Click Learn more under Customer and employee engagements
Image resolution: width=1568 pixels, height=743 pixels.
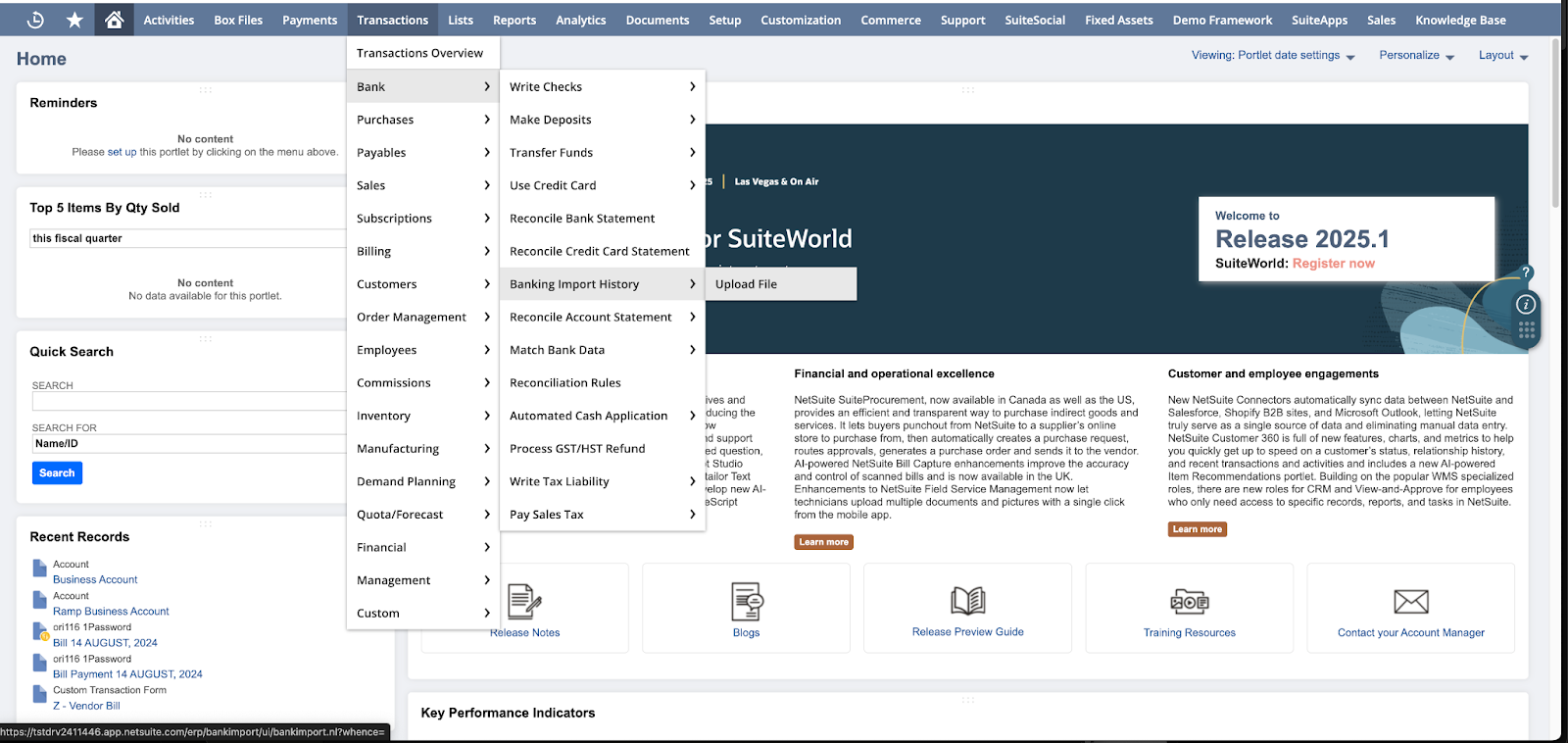(x=1198, y=529)
